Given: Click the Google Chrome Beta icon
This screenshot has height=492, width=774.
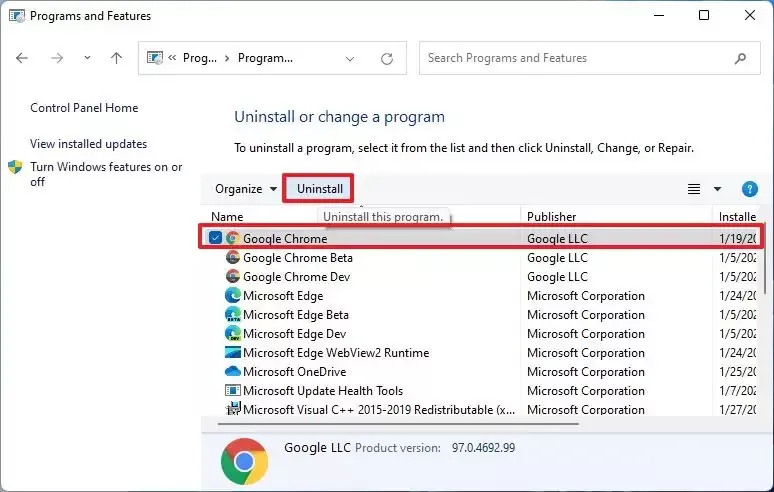Looking at the screenshot, I should [233, 258].
